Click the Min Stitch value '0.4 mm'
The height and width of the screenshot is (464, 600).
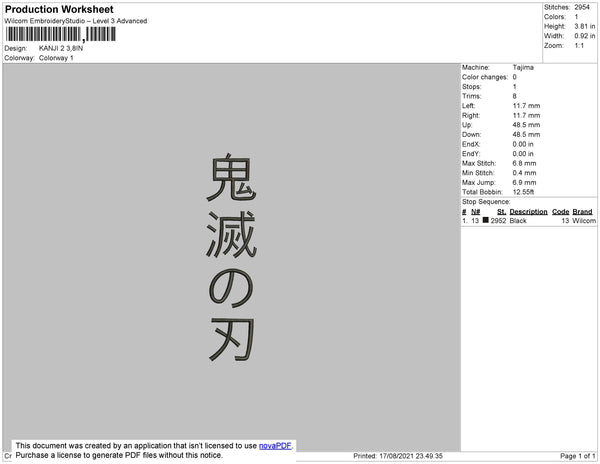pos(524,173)
